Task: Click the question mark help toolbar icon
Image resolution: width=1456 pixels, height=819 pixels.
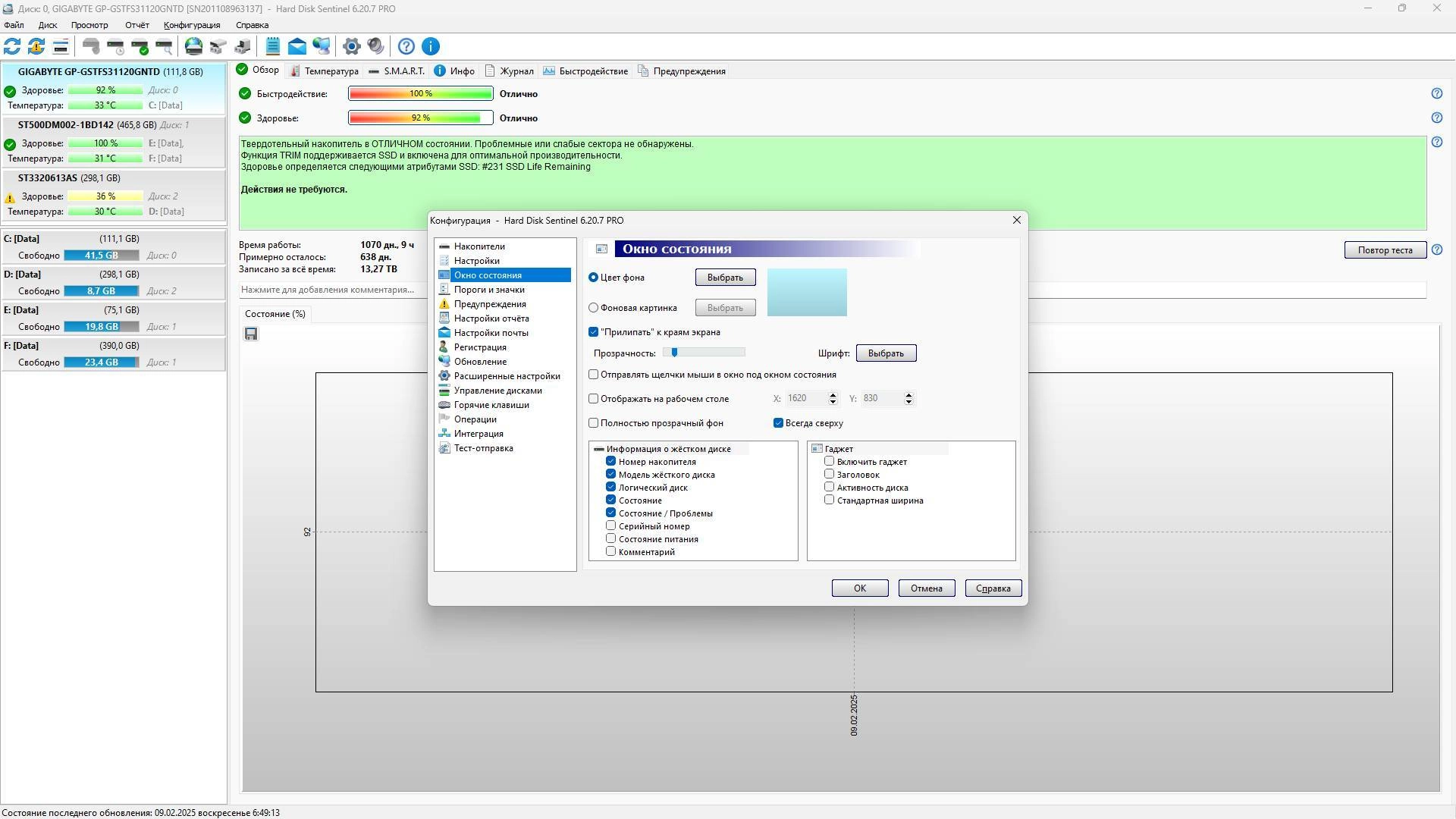Action: click(406, 46)
